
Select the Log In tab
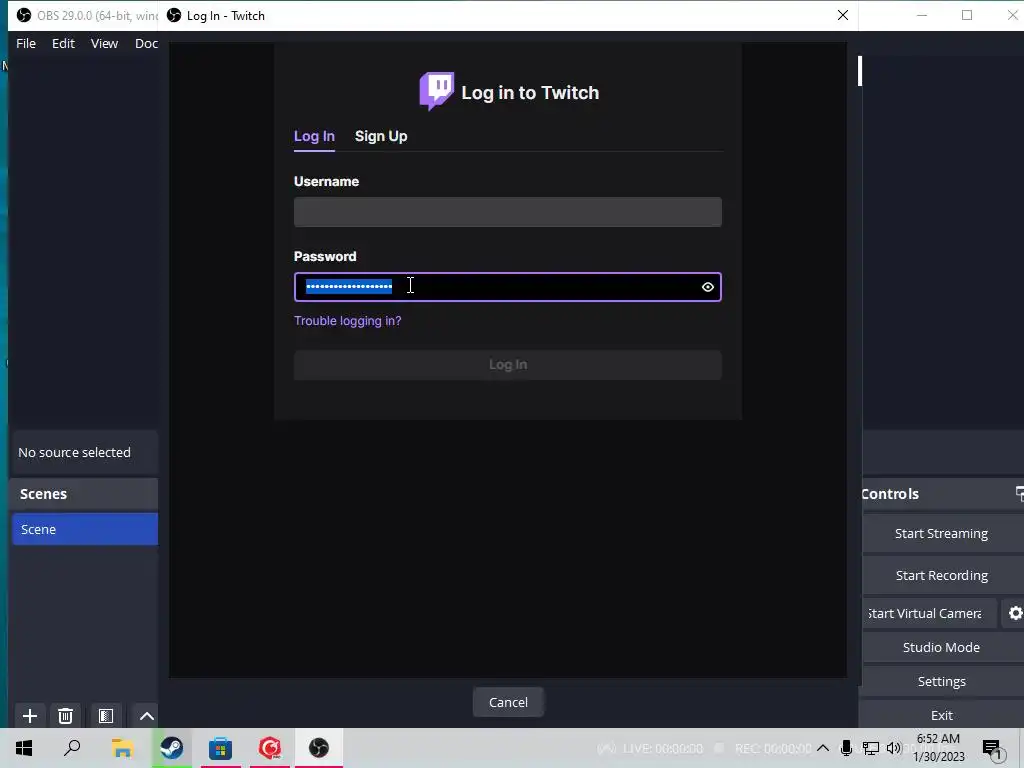(314, 136)
